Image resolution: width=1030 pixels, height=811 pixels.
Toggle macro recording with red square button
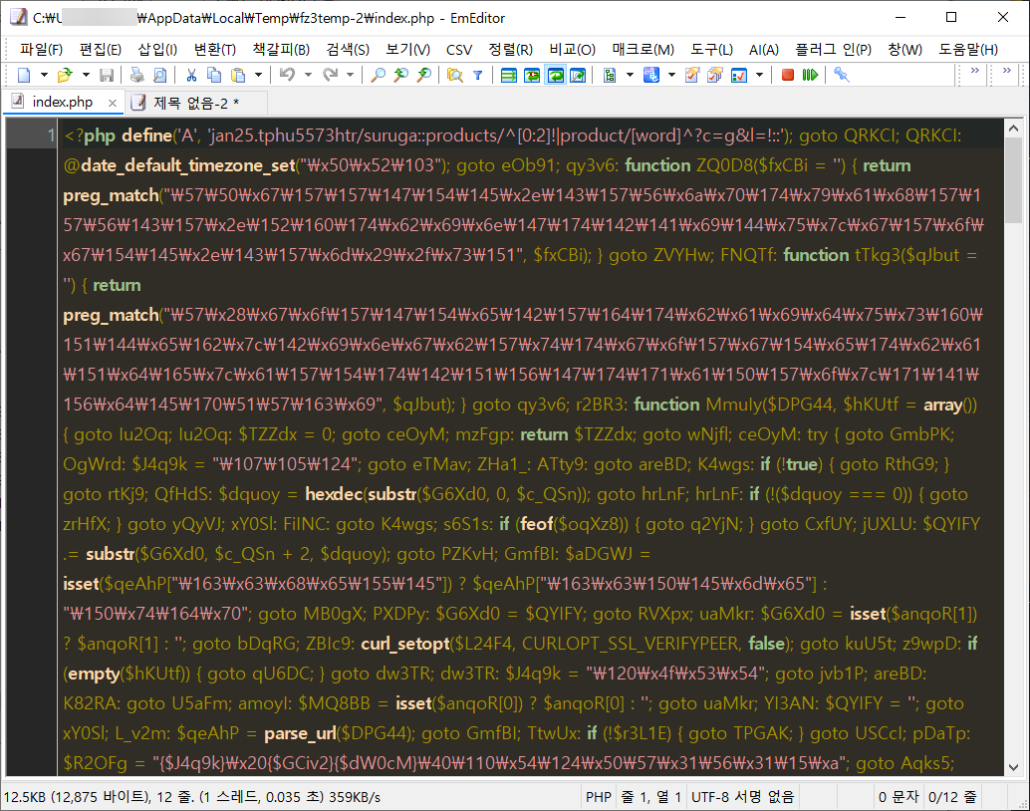pos(788,75)
